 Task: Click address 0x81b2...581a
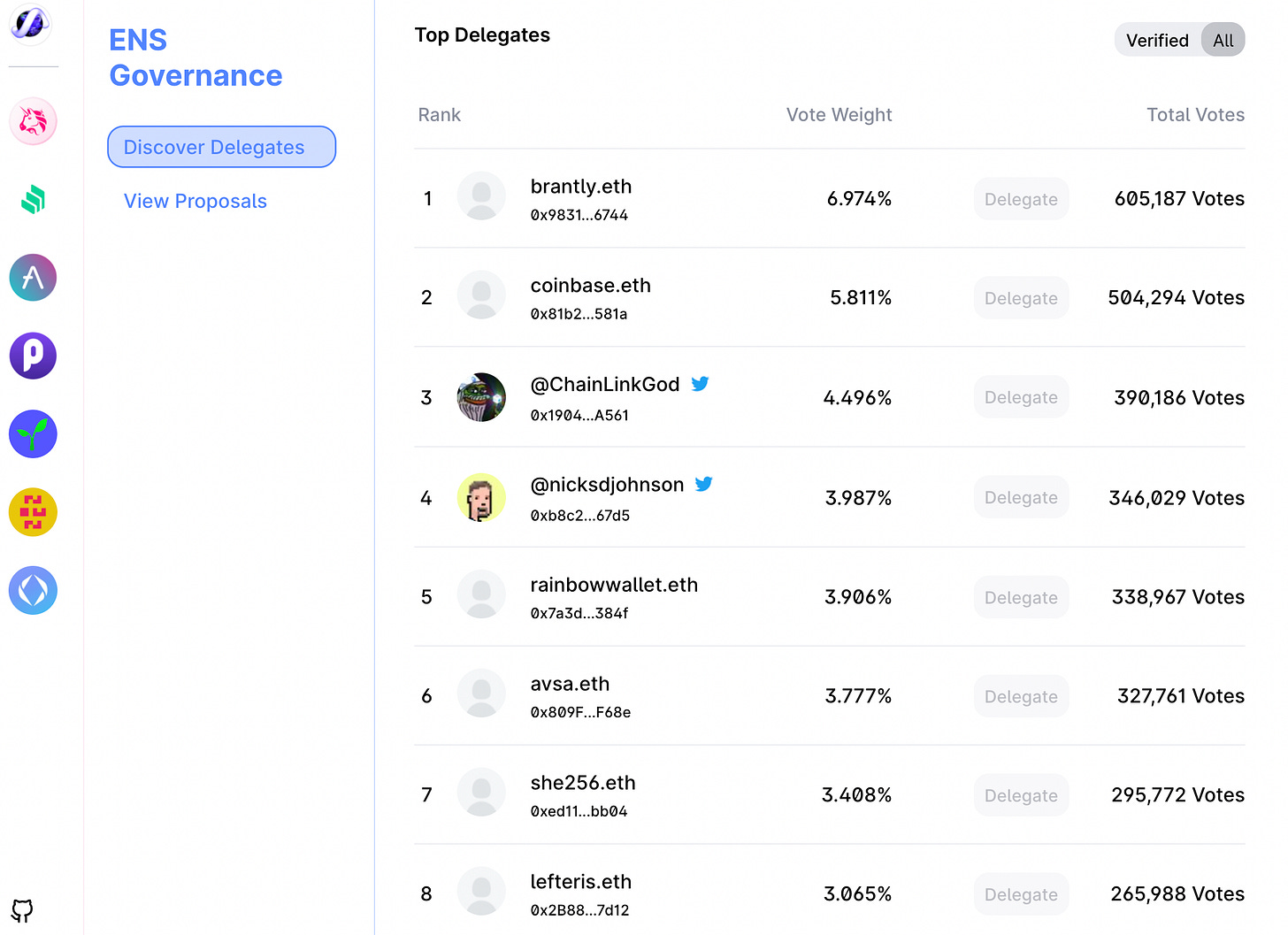point(579,314)
